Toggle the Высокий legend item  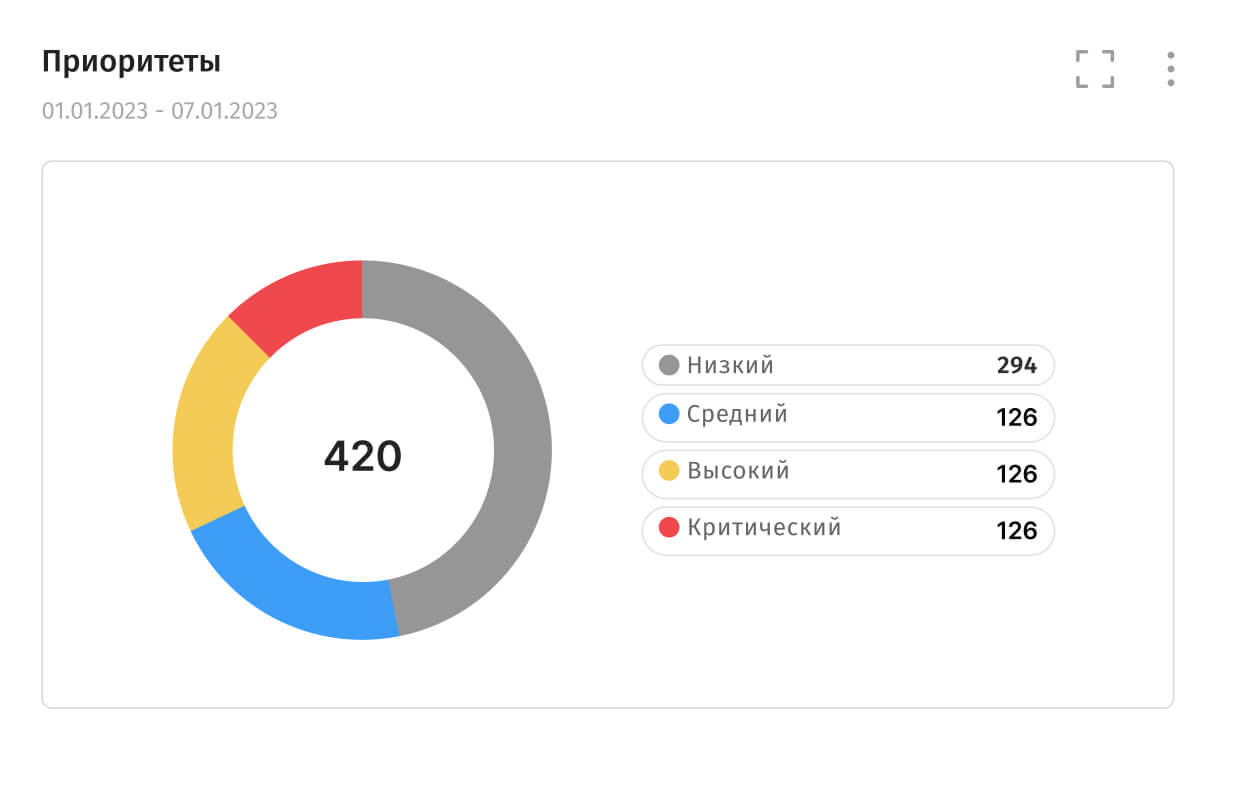point(848,474)
